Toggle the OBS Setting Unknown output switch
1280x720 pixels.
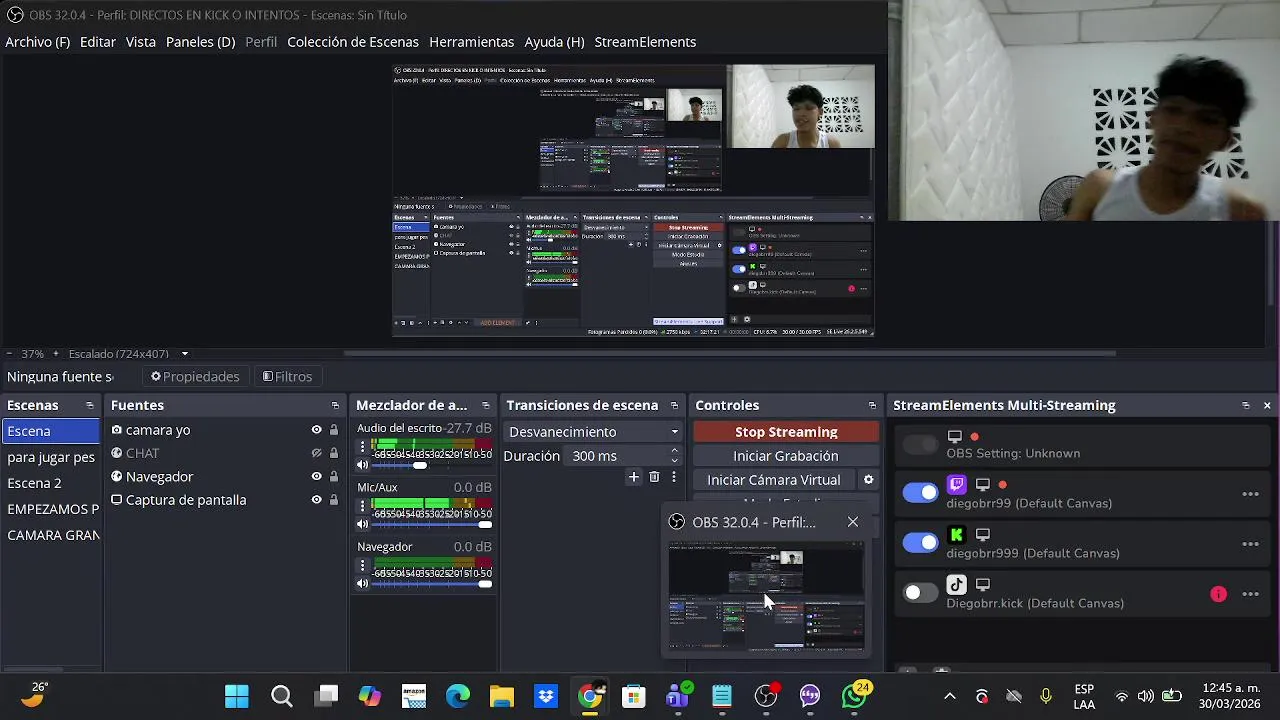tap(920, 444)
